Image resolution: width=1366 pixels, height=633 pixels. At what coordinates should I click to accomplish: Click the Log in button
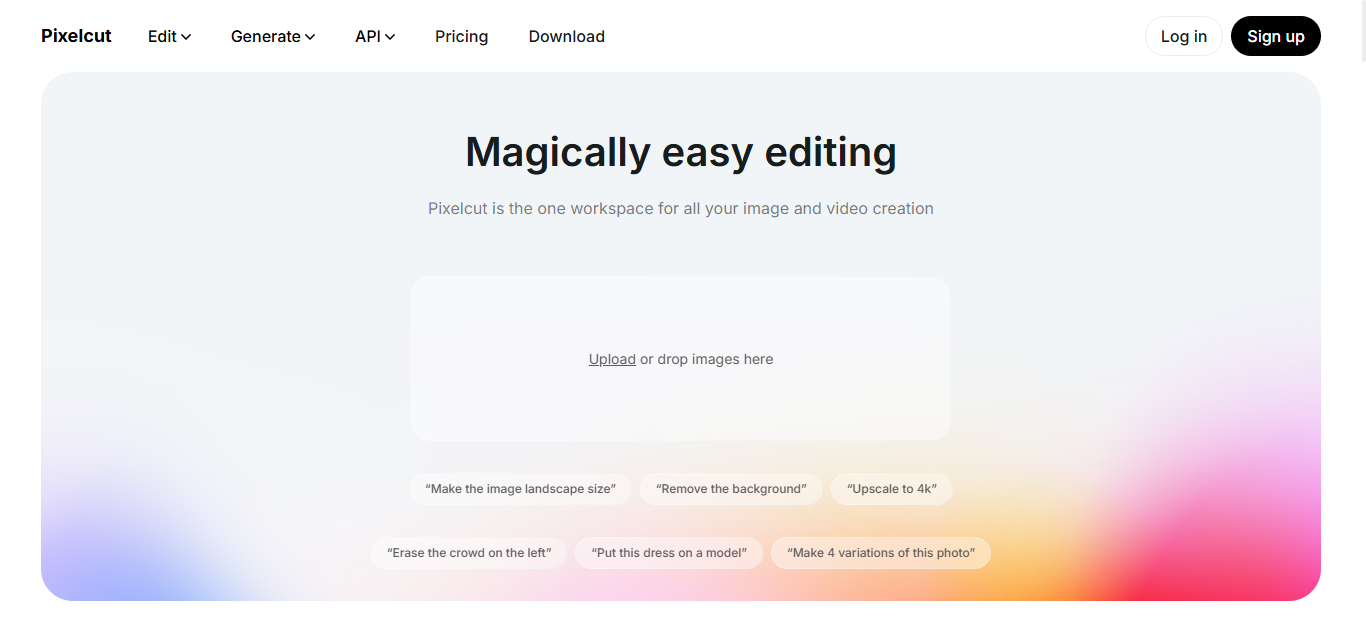pyautogui.click(x=1184, y=36)
